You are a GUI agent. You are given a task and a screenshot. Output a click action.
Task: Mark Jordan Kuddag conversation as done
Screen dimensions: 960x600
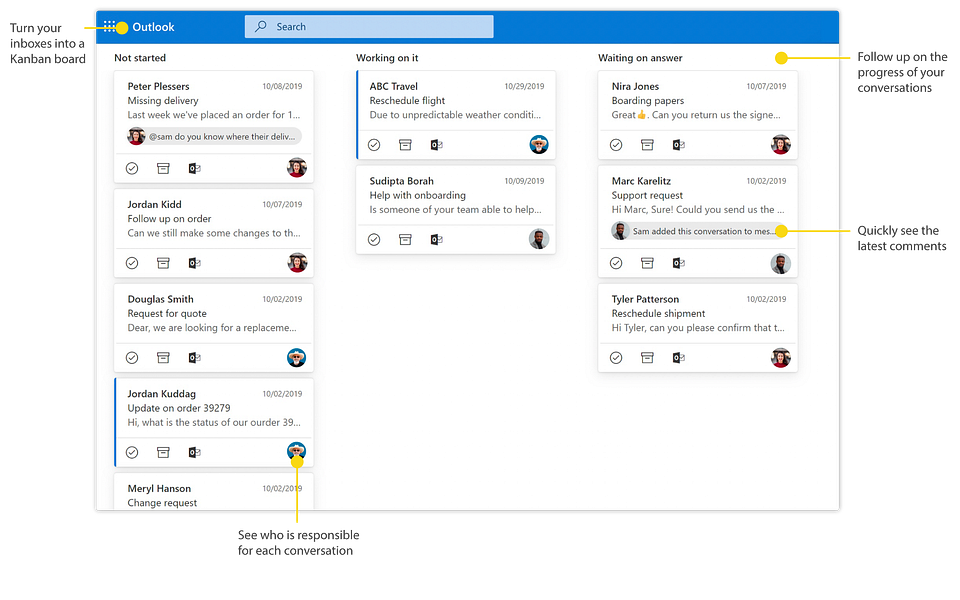pyautogui.click(x=132, y=452)
